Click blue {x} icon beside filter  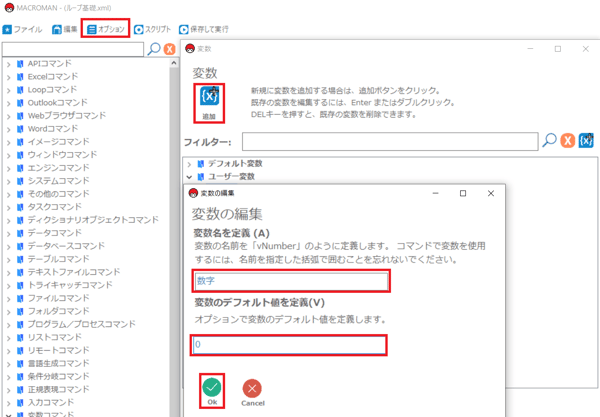[586, 140]
